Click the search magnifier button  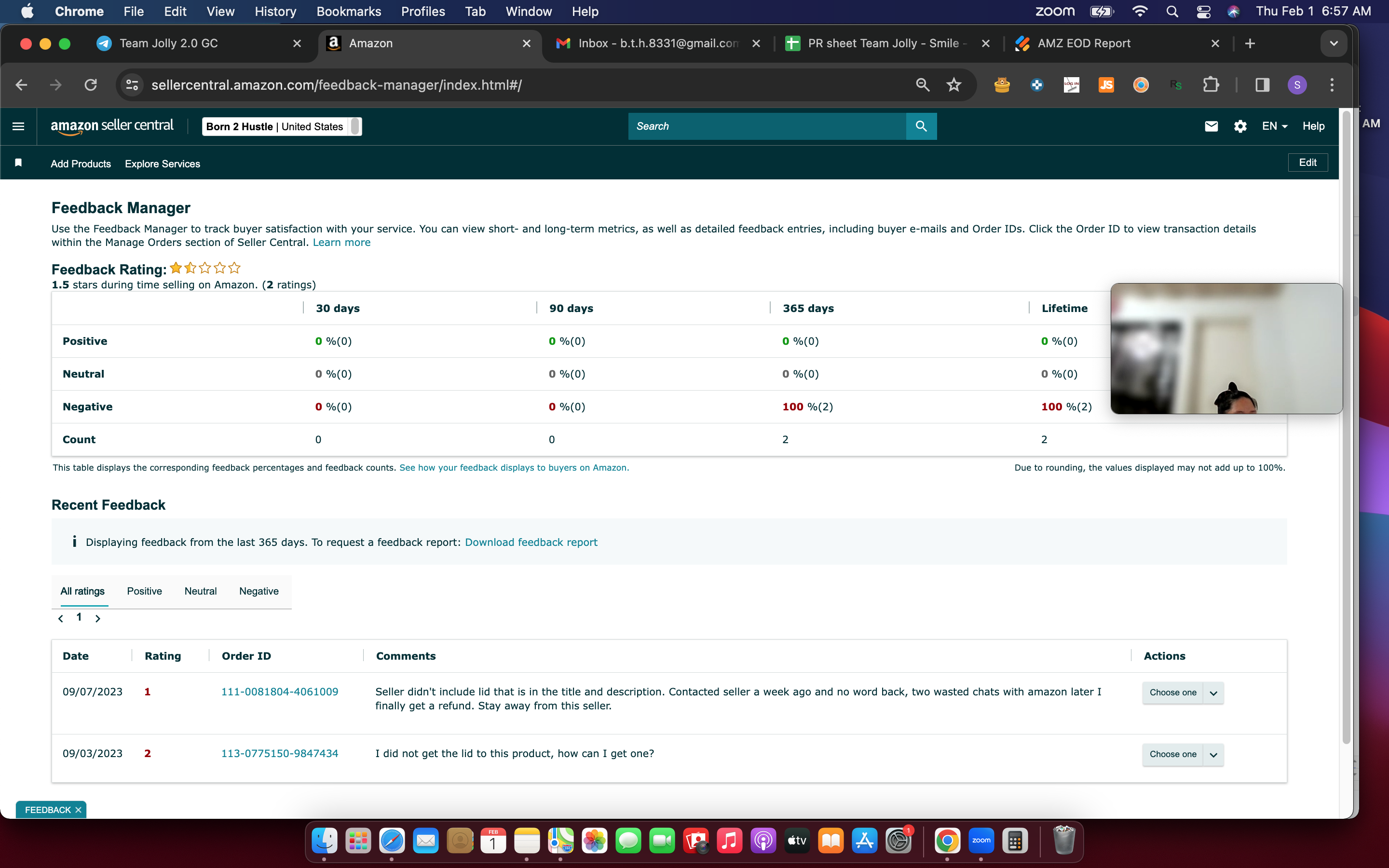pyautogui.click(x=921, y=126)
